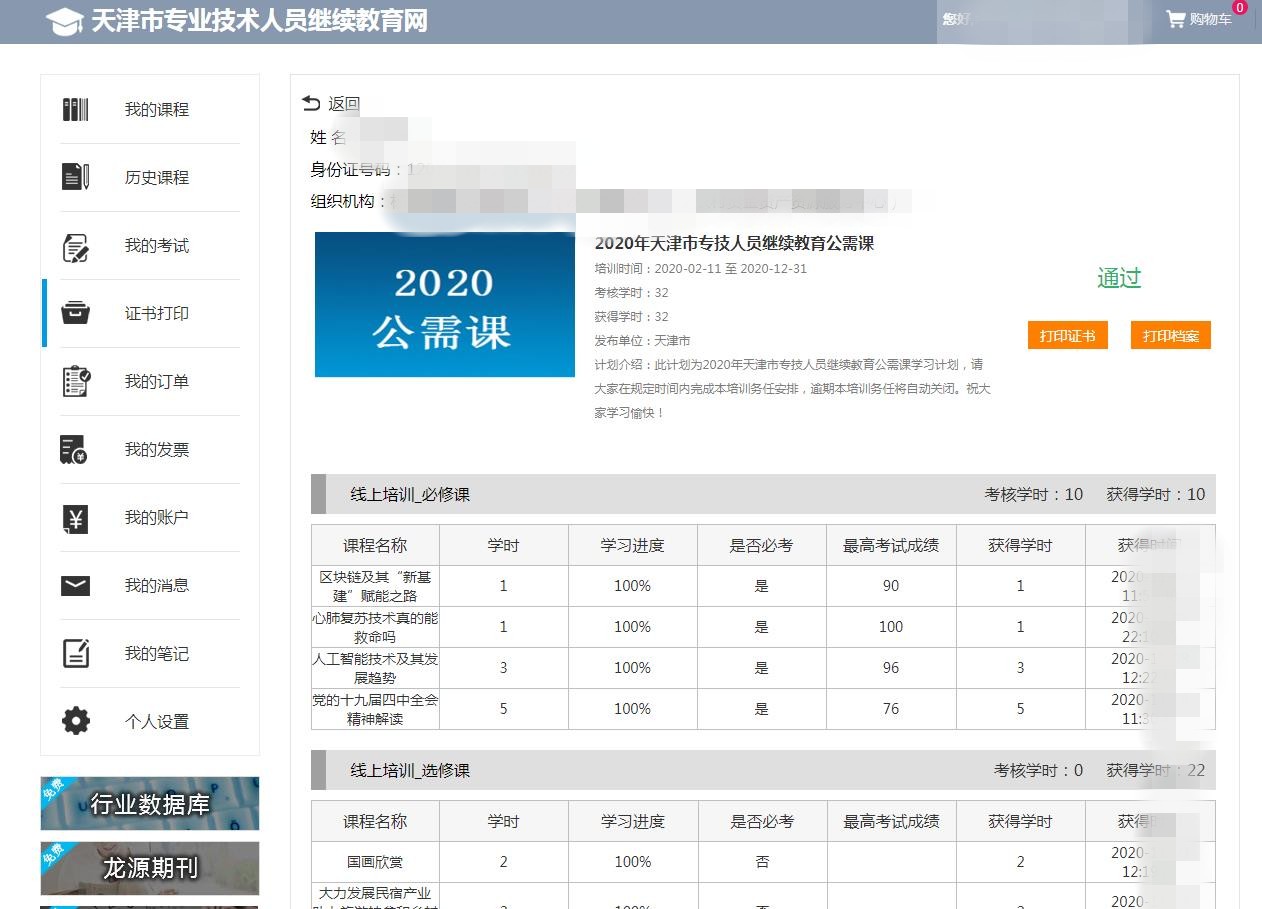Screen dimensions: 1262x909
Task: Click the My Invoices receipt icon
Action: click(74, 450)
